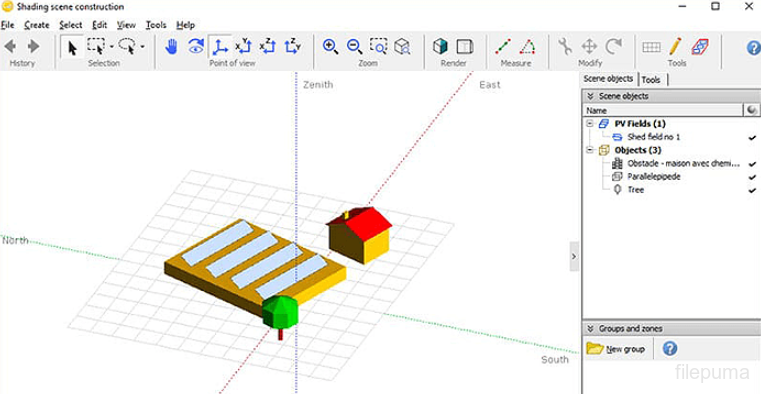Select the measure angle triangle tool

[527, 47]
